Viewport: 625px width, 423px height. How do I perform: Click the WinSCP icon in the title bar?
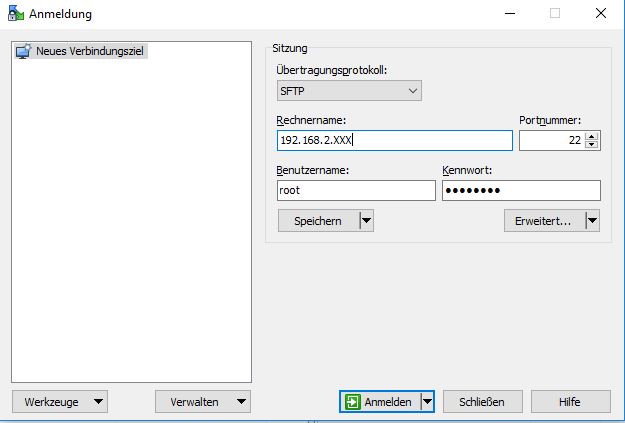tap(15, 13)
